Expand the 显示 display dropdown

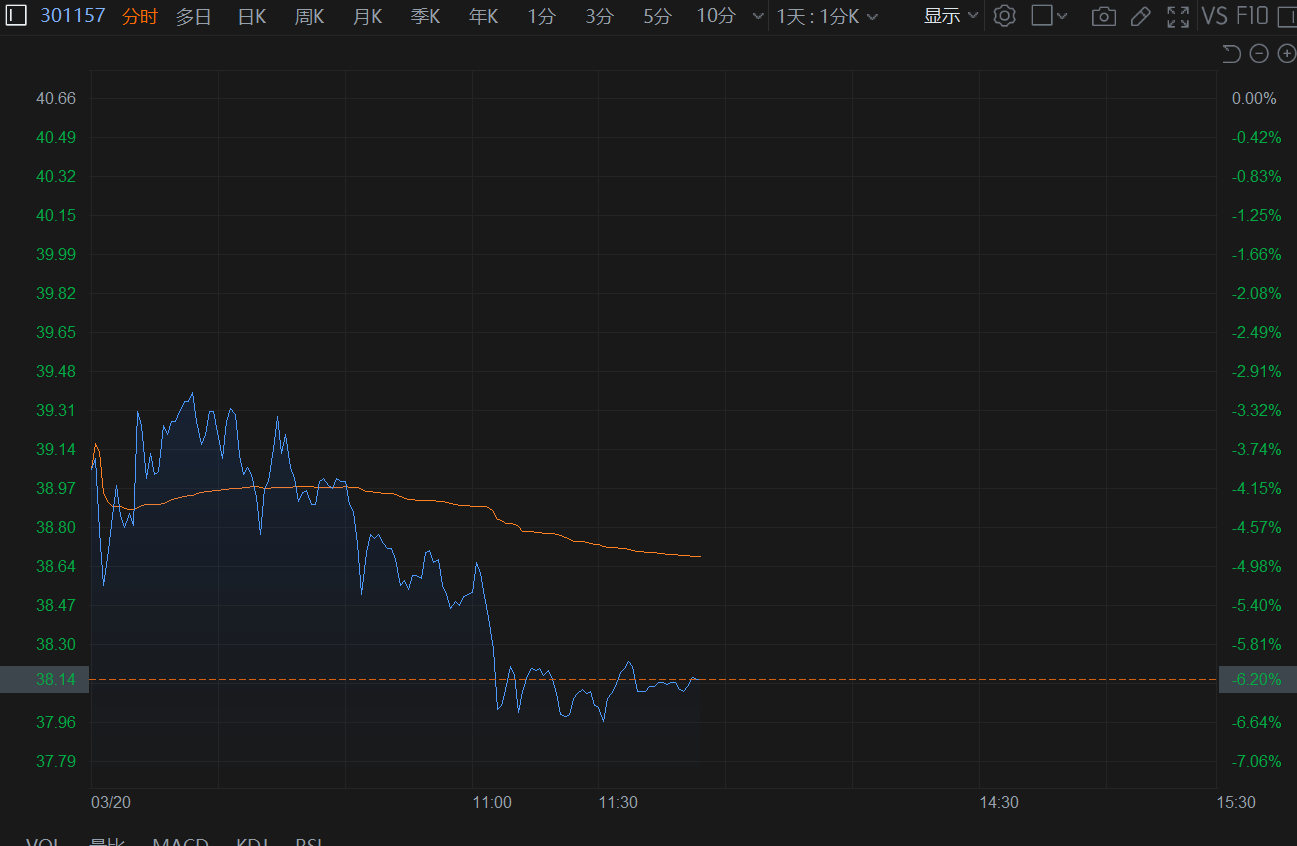click(950, 16)
